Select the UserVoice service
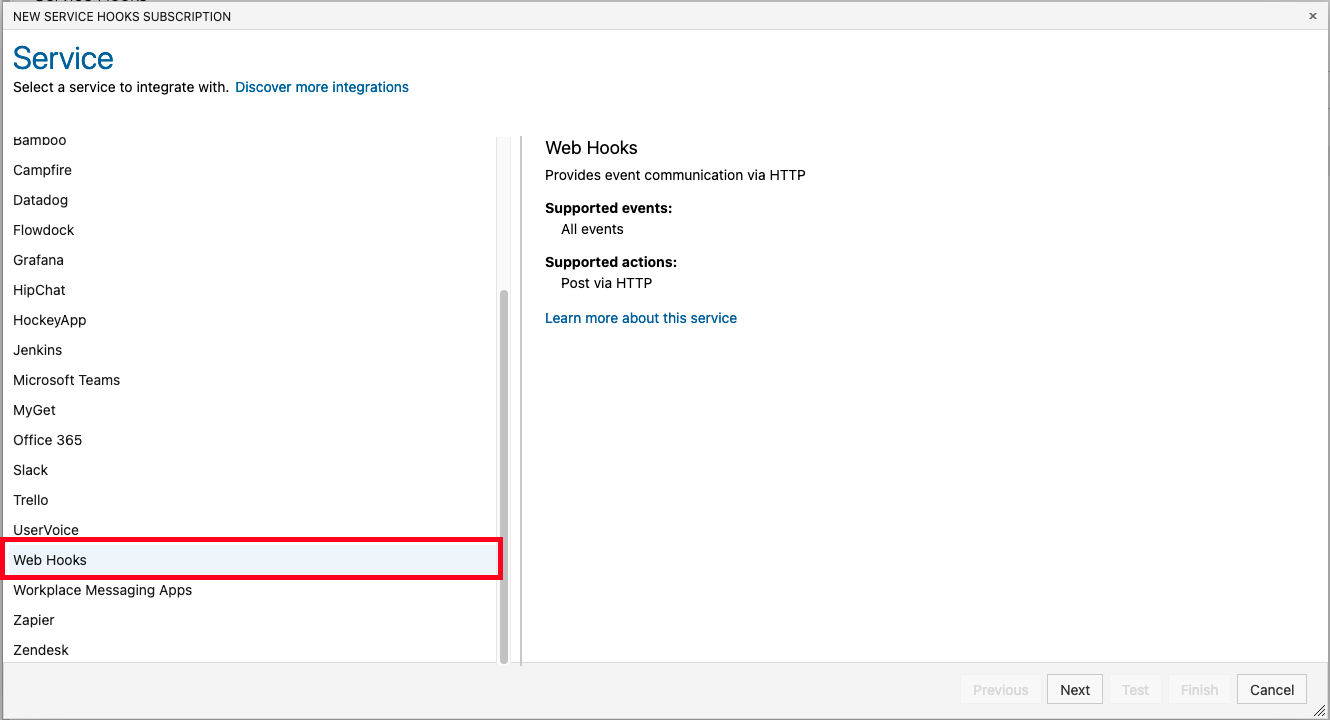This screenshot has width=1330, height=720. [x=250, y=528]
